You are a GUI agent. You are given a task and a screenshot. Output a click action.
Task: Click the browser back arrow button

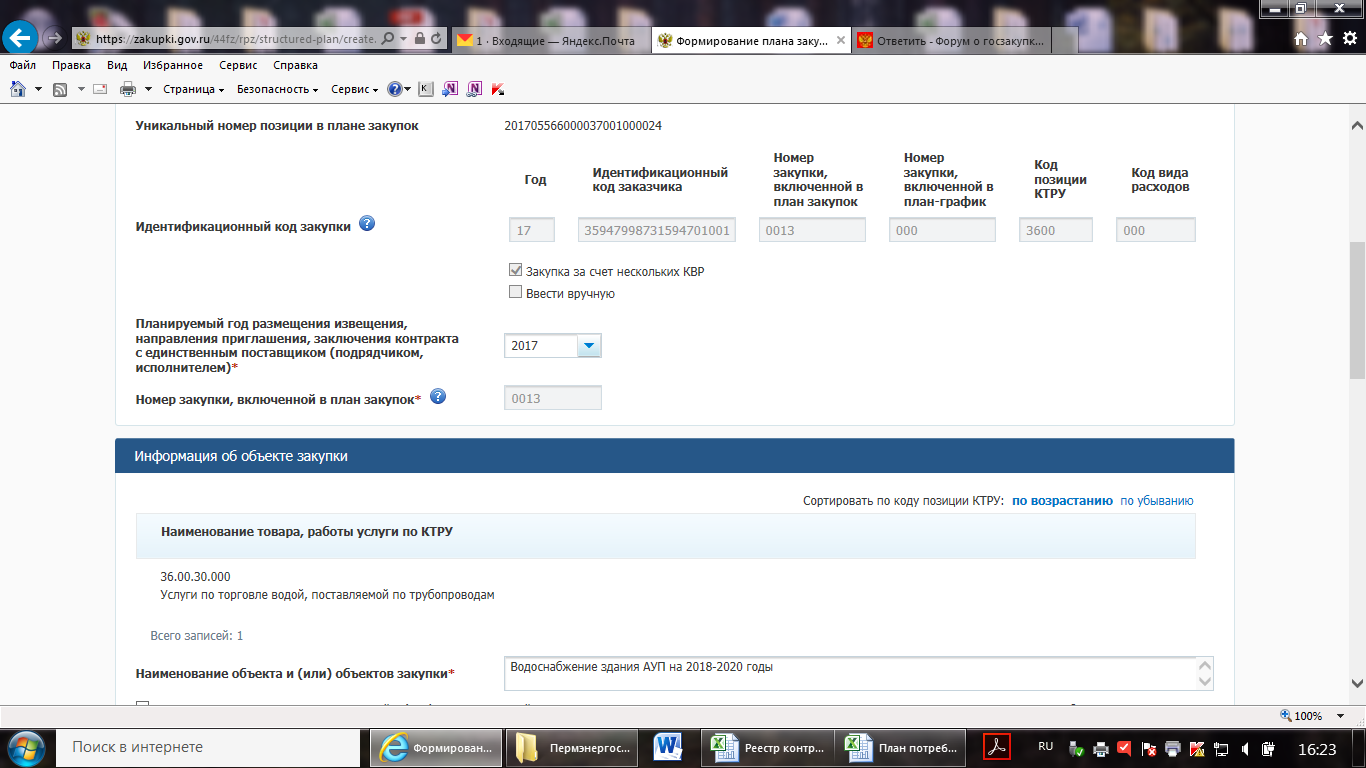(x=21, y=38)
